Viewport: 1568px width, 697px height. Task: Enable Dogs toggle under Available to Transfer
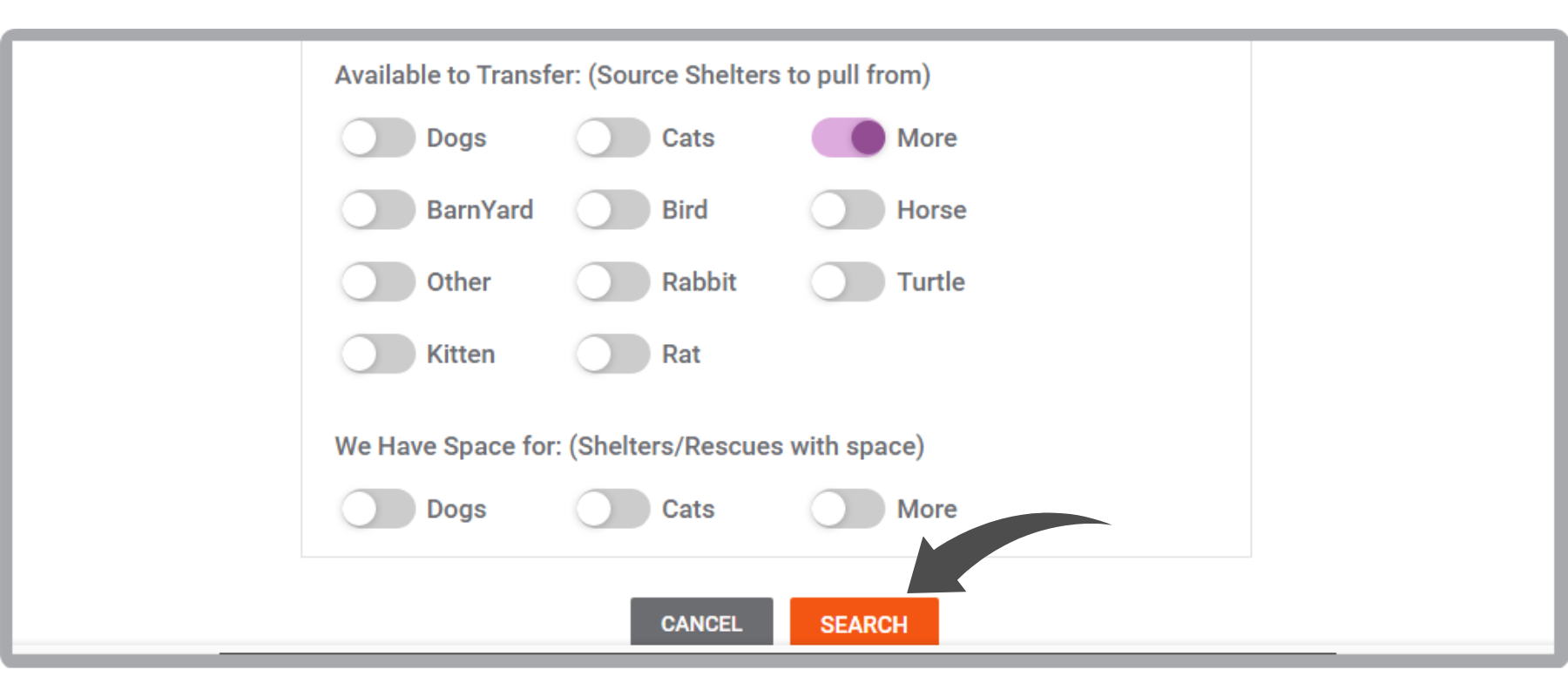[377, 138]
